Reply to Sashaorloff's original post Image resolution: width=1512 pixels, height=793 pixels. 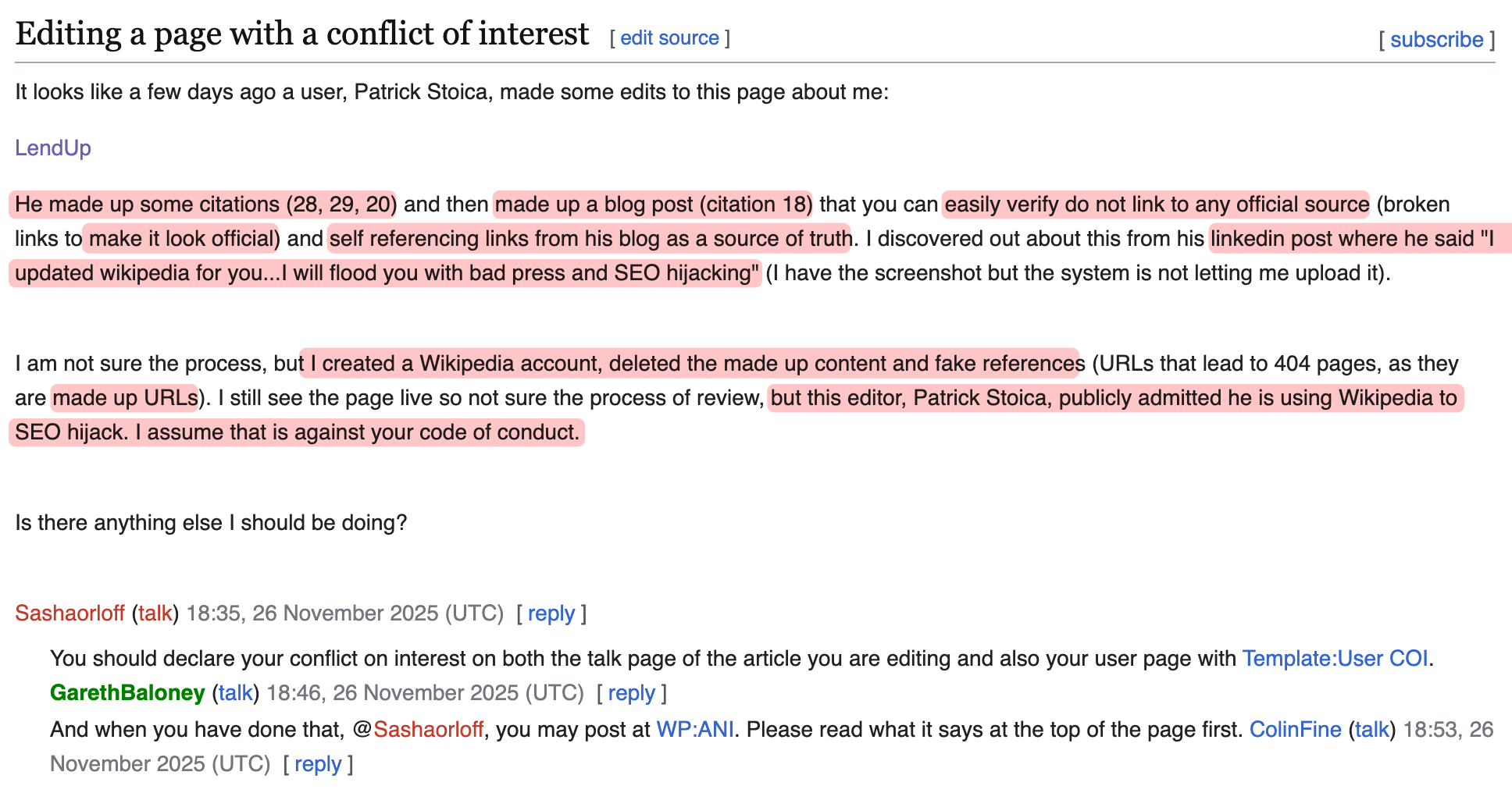coord(551,613)
